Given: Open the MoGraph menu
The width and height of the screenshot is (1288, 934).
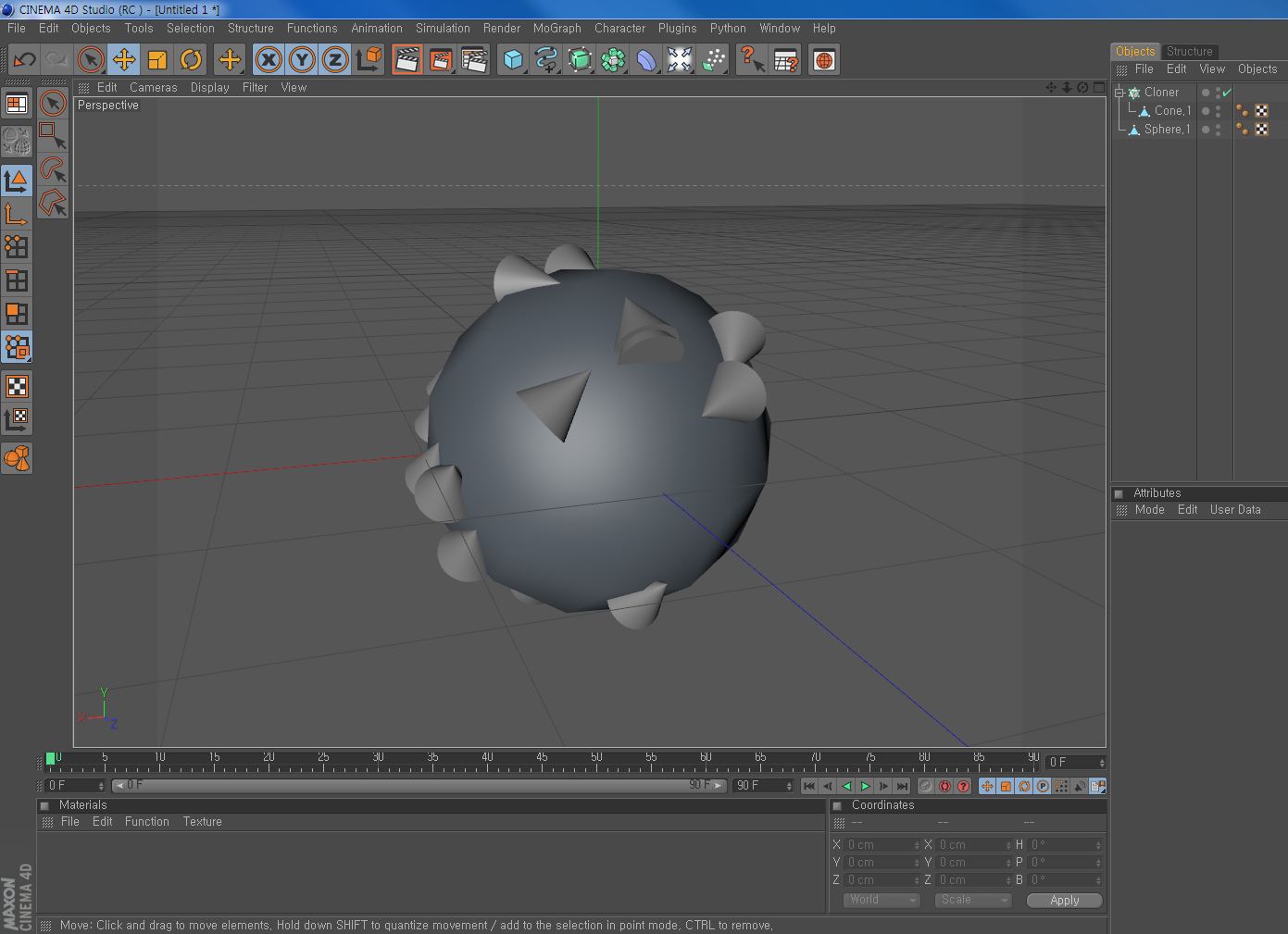Looking at the screenshot, I should coord(556,28).
